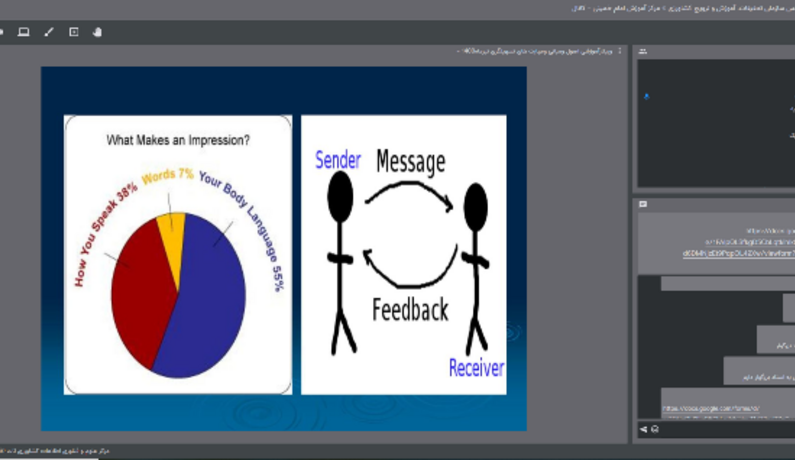The width and height of the screenshot is (795, 460).
Task: Open the share pod options three-dots menu
Action: click(620, 51)
